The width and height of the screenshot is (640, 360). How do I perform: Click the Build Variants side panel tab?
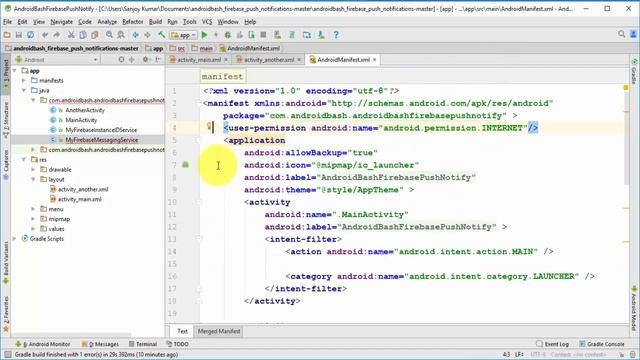point(6,263)
